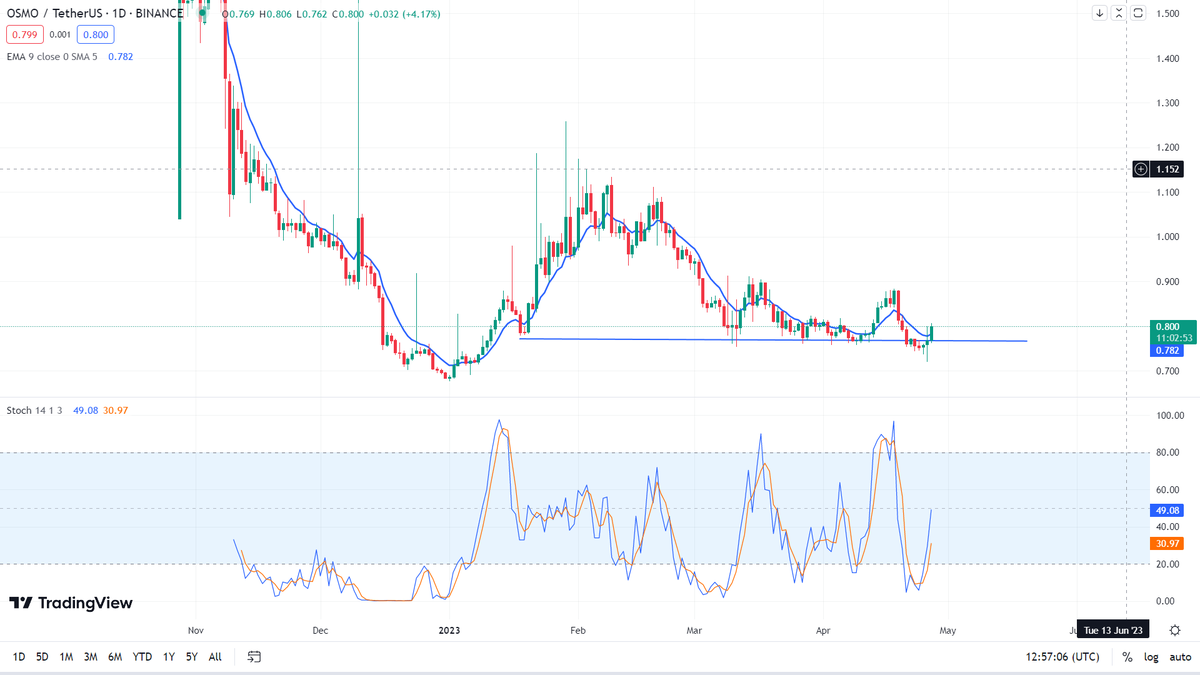Click the May label on time axis
The image size is (1200, 675).
pos(949,631)
